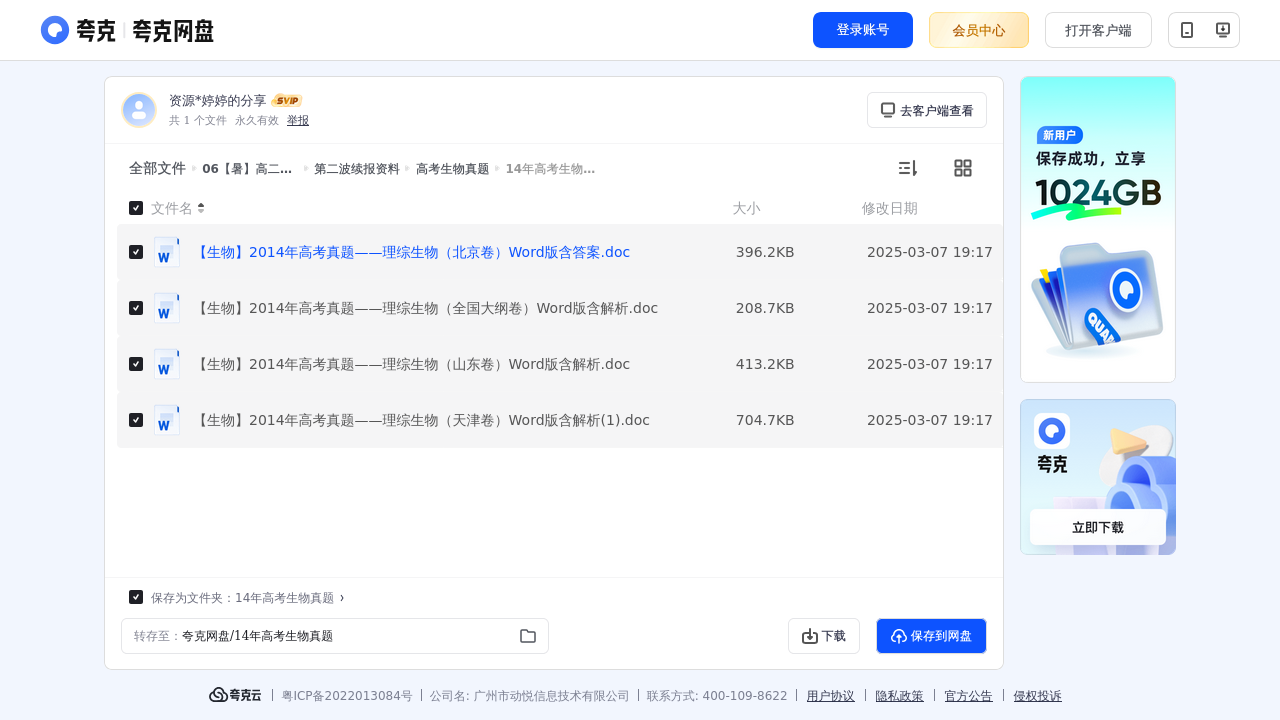Expand the 保存为文件夹 chevron arrow
The height and width of the screenshot is (720, 1280).
pos(342,597)
